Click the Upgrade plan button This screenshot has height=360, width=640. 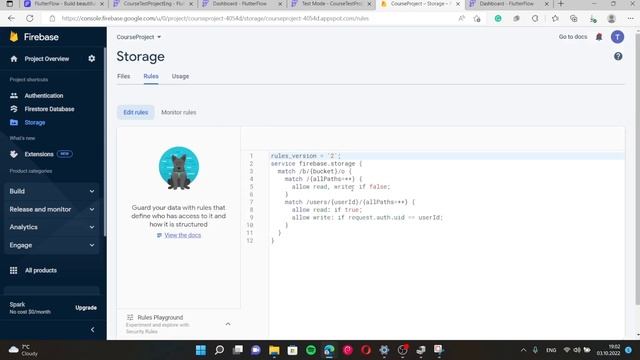point(86,308)
